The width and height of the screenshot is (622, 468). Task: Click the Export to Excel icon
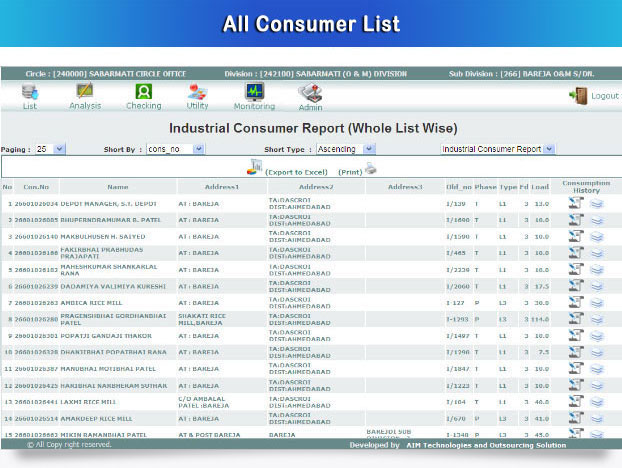pos(254,167)
